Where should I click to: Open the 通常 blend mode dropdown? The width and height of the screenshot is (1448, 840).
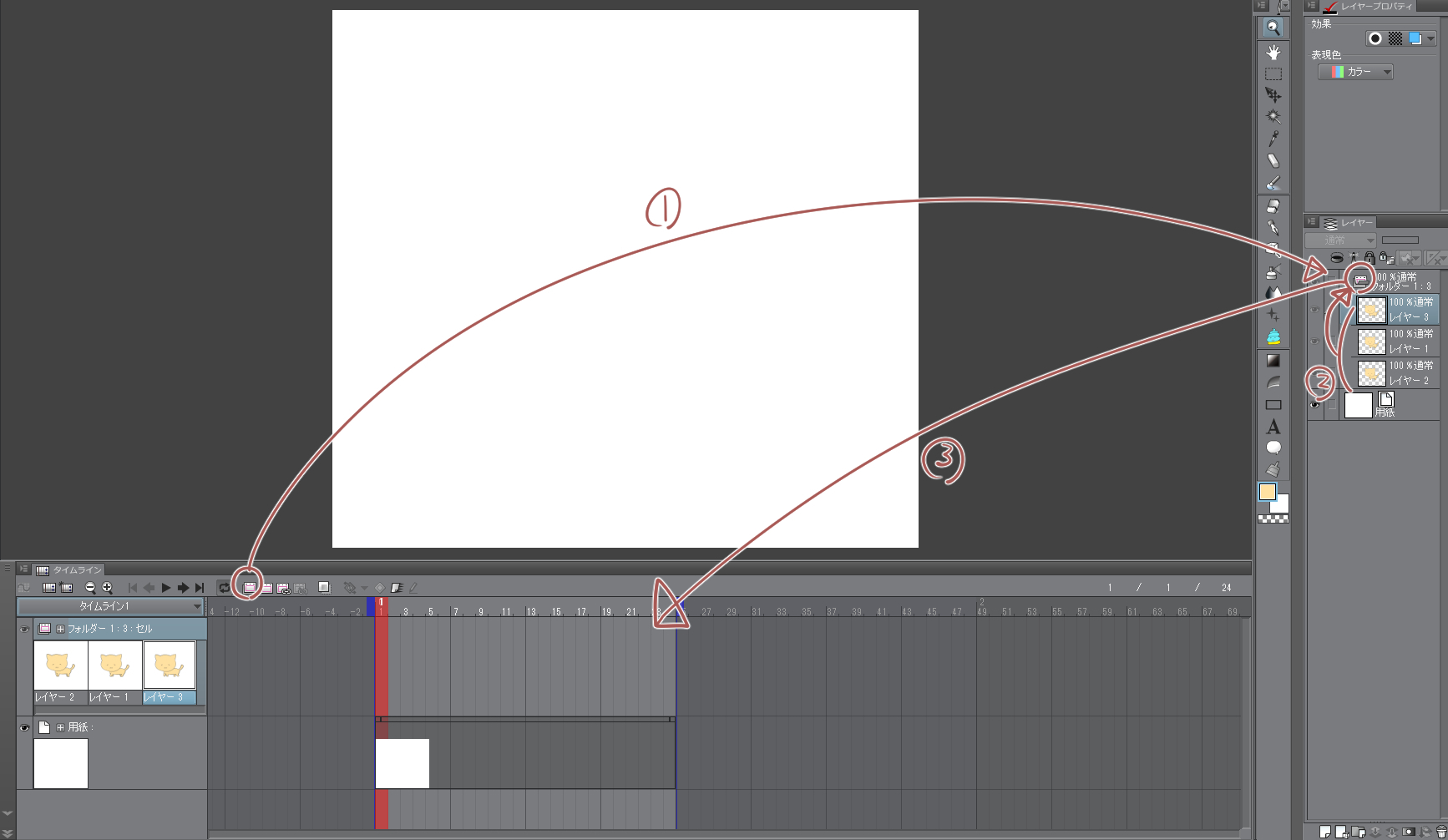pos(1341,240)
